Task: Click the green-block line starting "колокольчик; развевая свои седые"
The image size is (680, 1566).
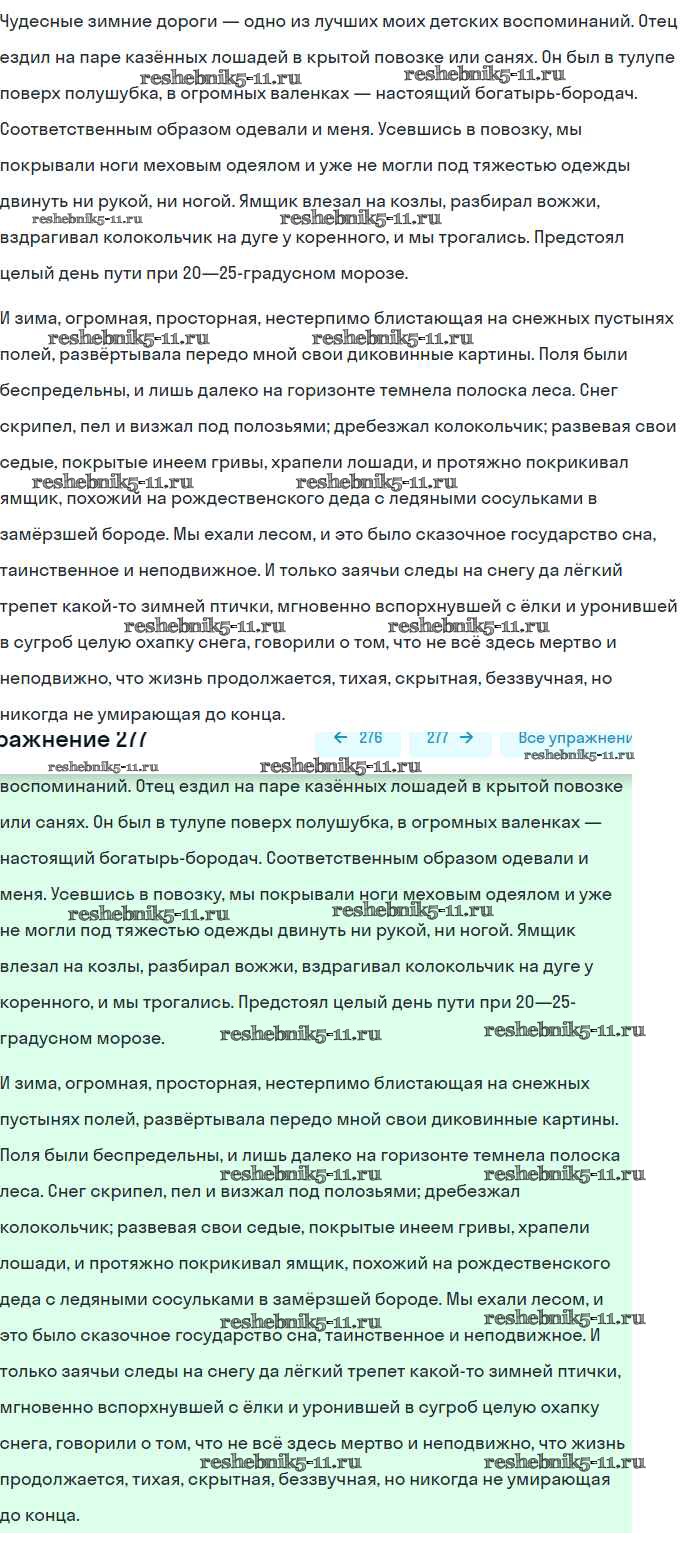Action: [x=295, y=1227]
